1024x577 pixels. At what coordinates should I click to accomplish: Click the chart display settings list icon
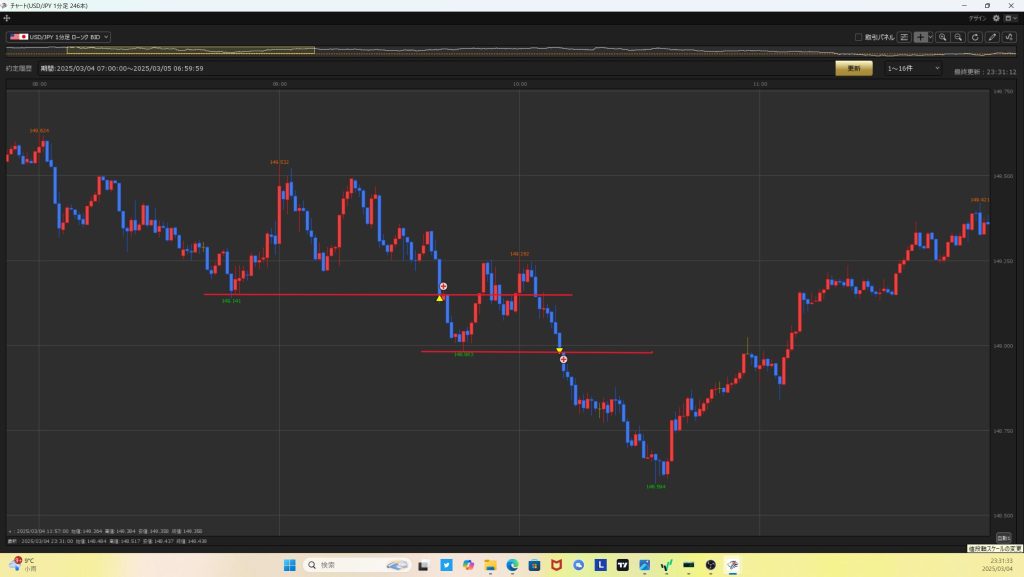[x=904, y=37]
